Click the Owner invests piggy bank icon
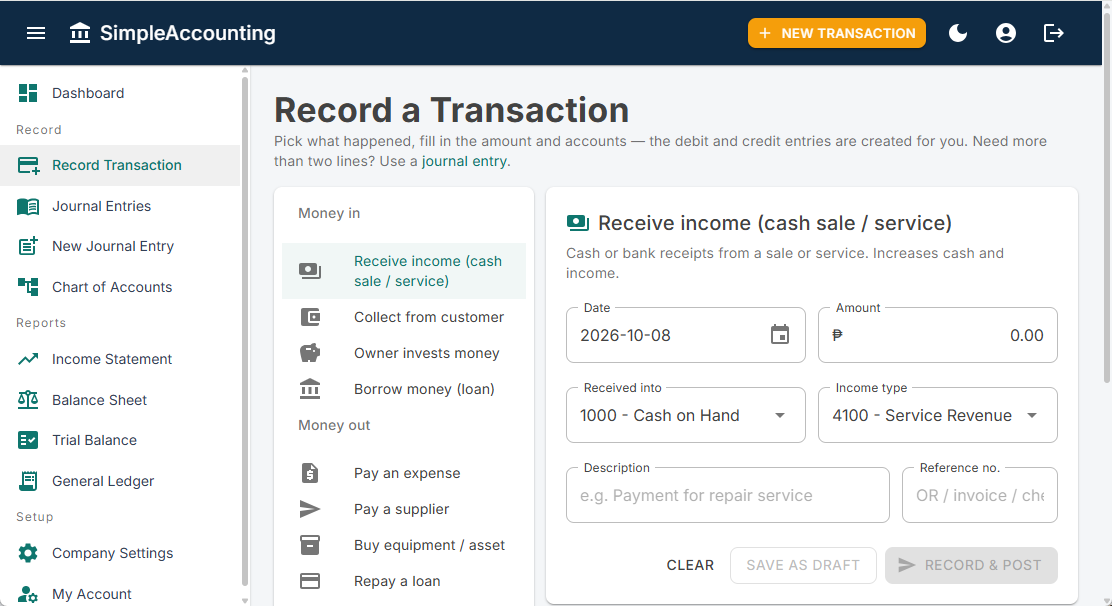1112x606 pixels. pyautogui.click(x=310, y=353)
